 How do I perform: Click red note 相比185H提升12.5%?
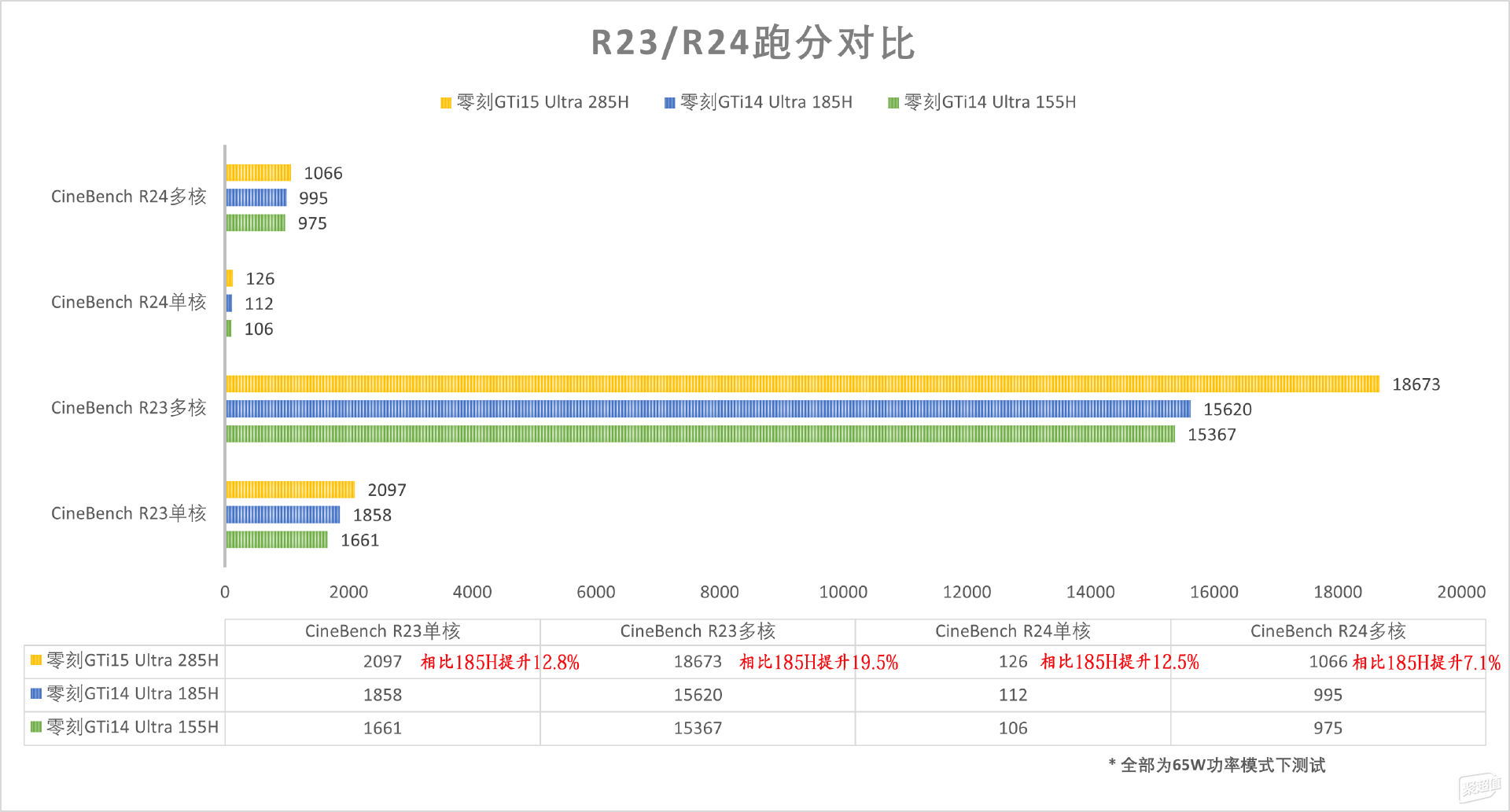(1120, 662)
